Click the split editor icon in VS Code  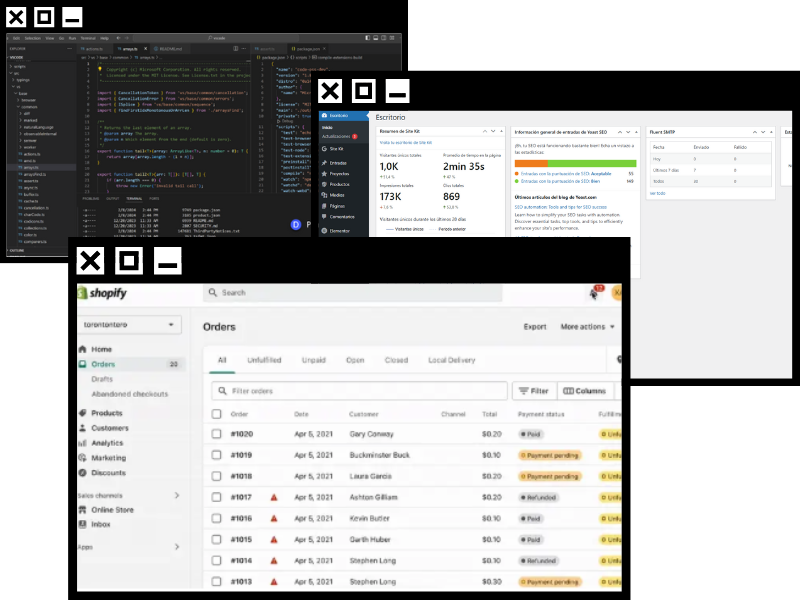pyautogui.click(x=236, y=49)
